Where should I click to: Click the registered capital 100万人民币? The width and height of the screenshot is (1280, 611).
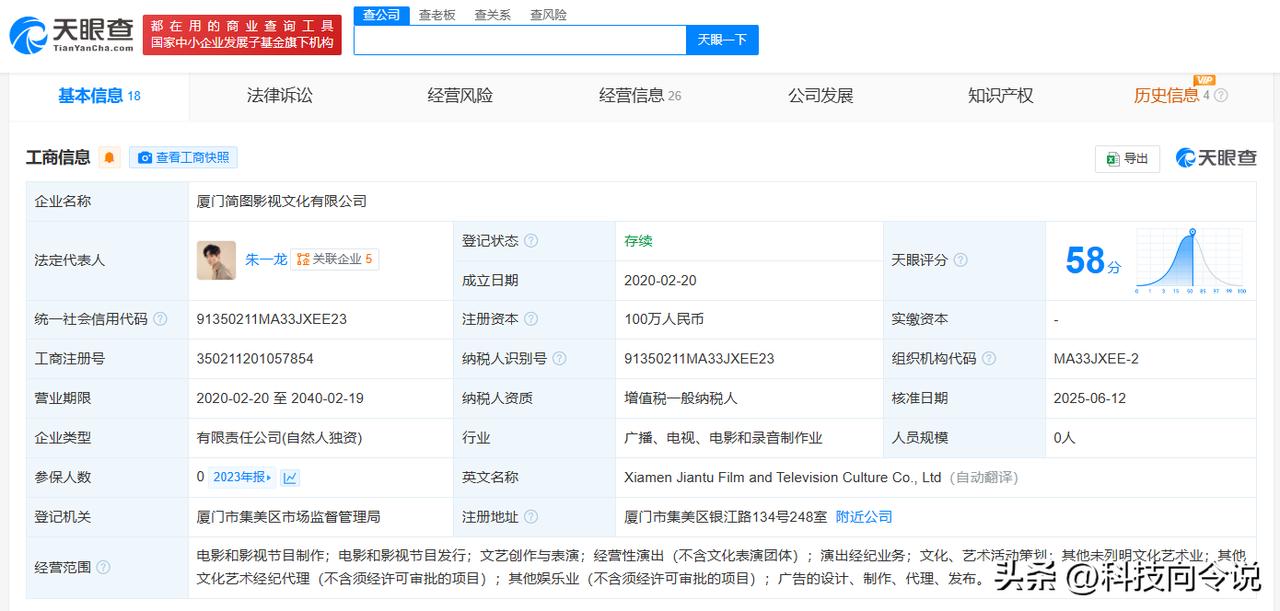tap(664, 319)
